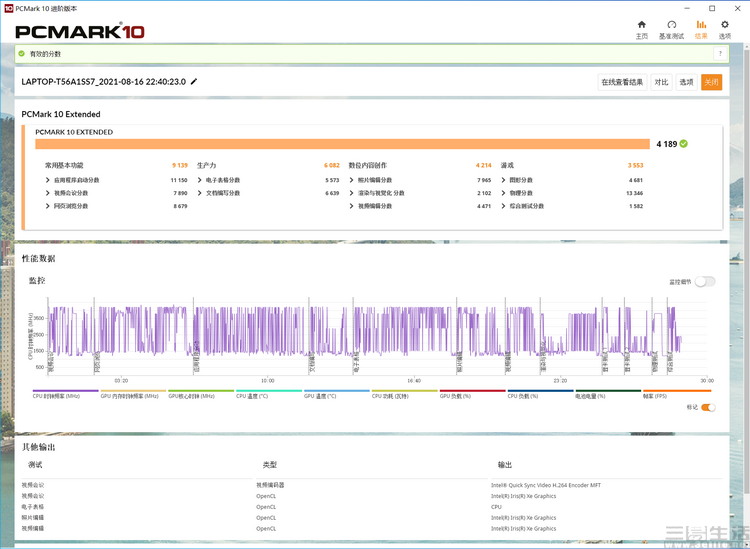Click the pencil icon to rename result
The width and height of the screenshot is (750, 549).
click(x=194, y=81)
